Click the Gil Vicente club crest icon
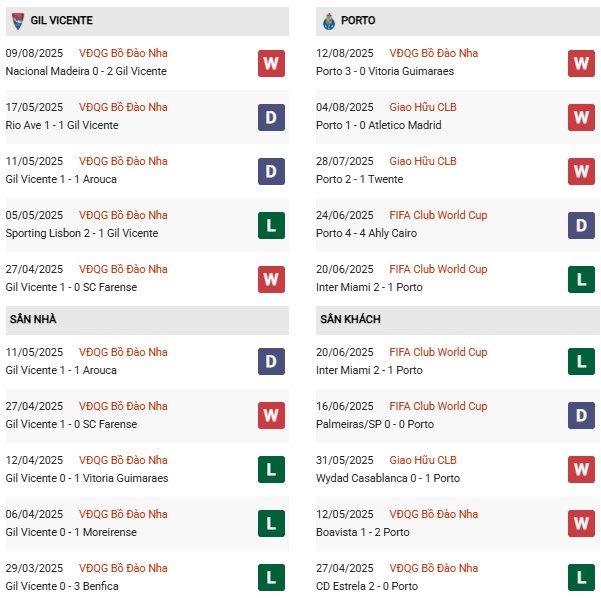601x598 pixels. [x=17, y=21]
